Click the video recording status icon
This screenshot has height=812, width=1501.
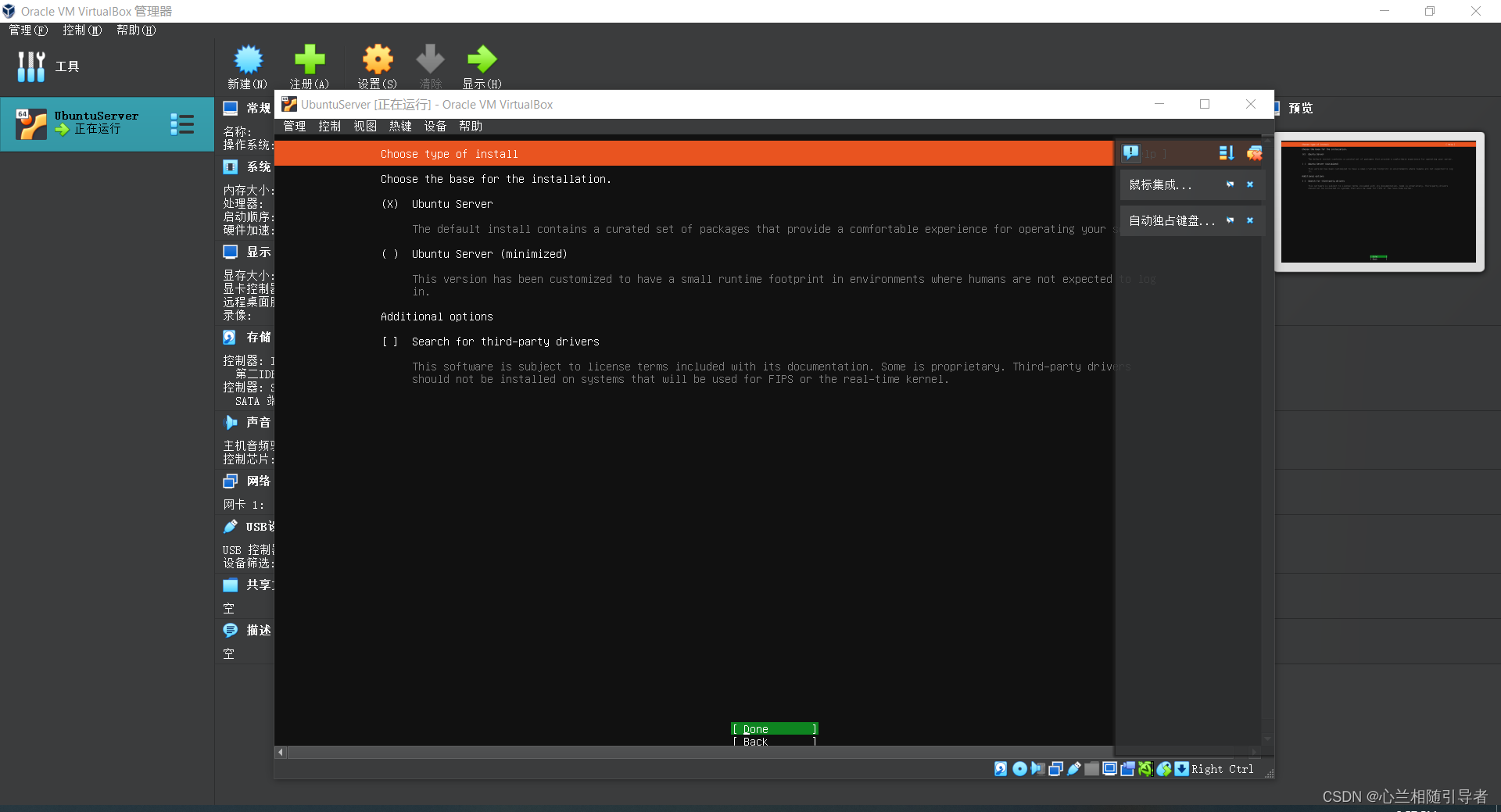point(1127,769)
